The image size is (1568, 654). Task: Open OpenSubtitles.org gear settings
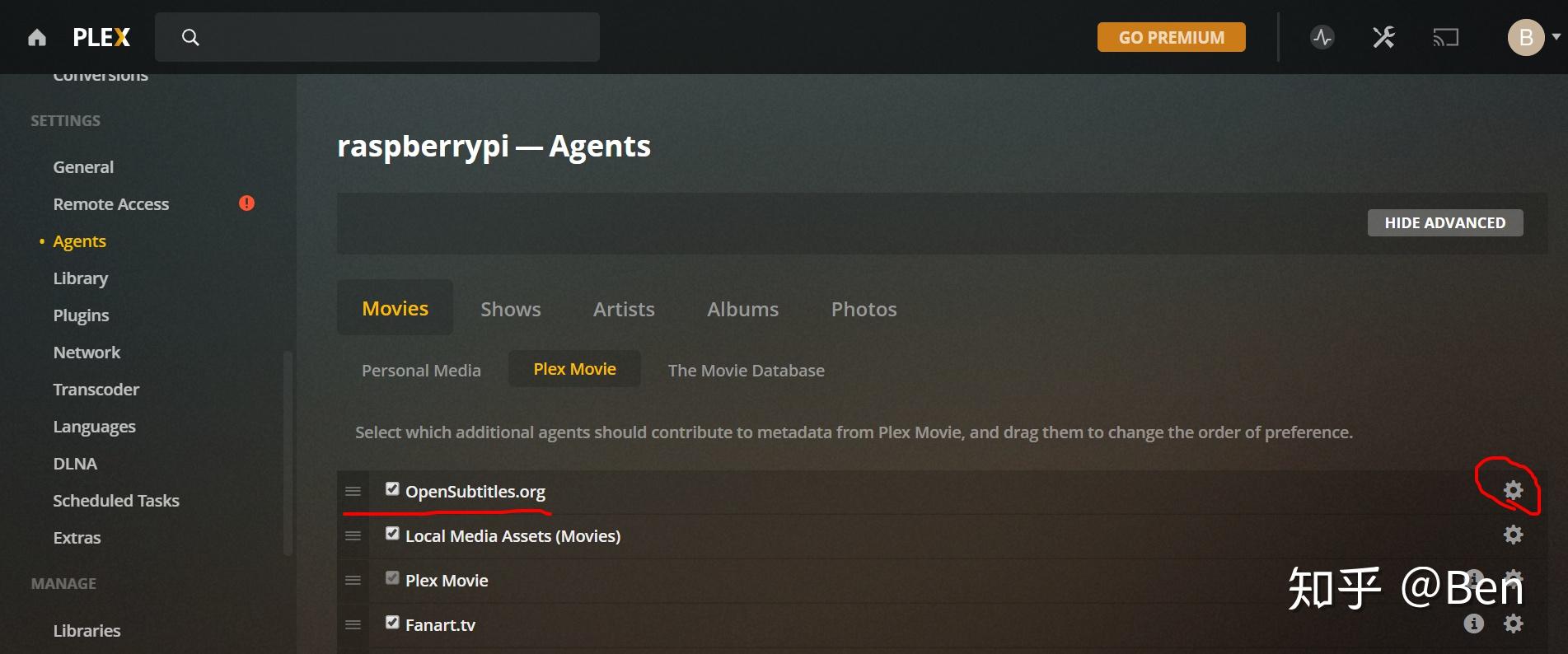(x=1513, y=491)
